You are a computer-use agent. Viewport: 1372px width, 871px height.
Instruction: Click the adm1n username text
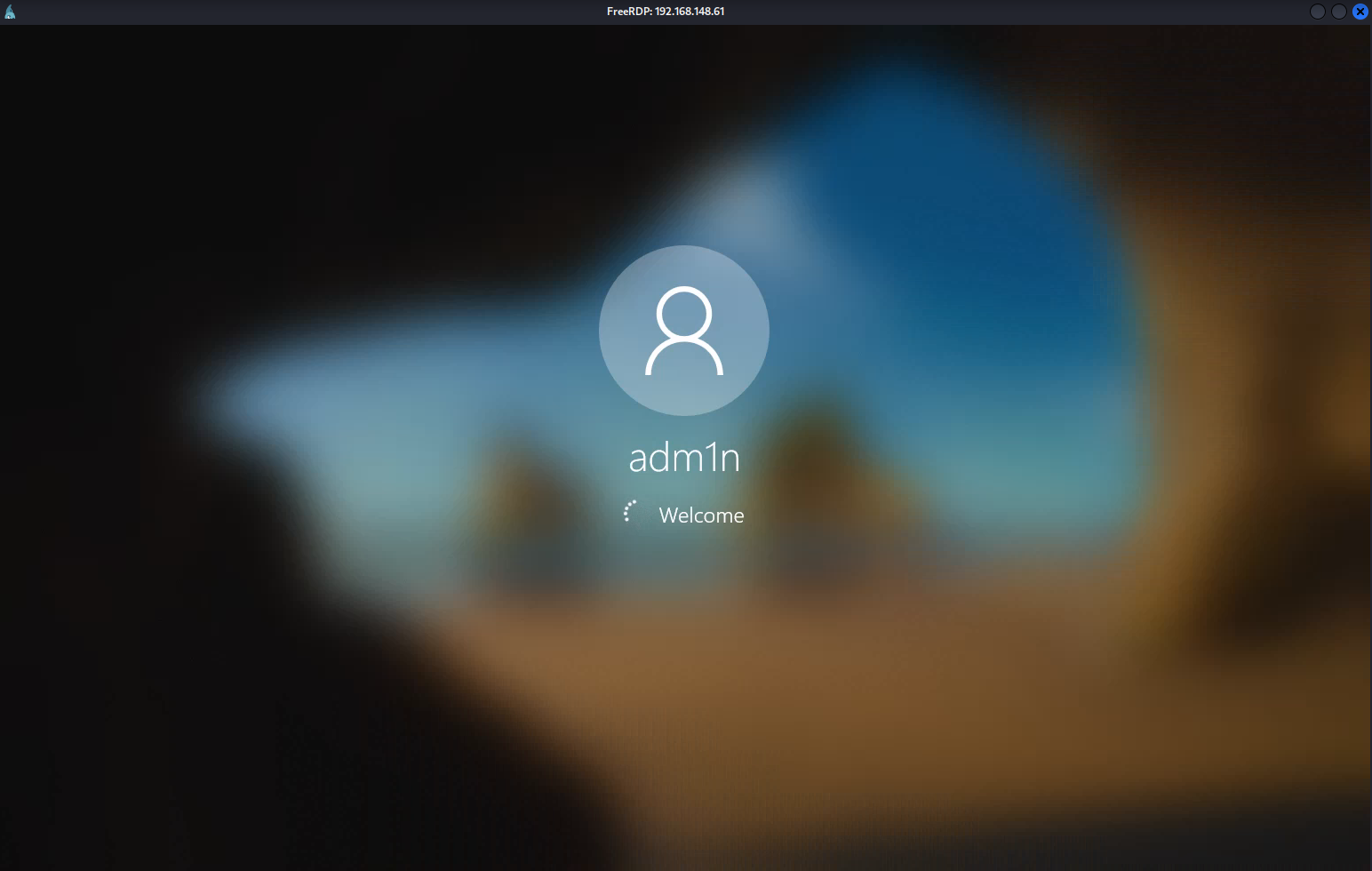click(684, 458)
